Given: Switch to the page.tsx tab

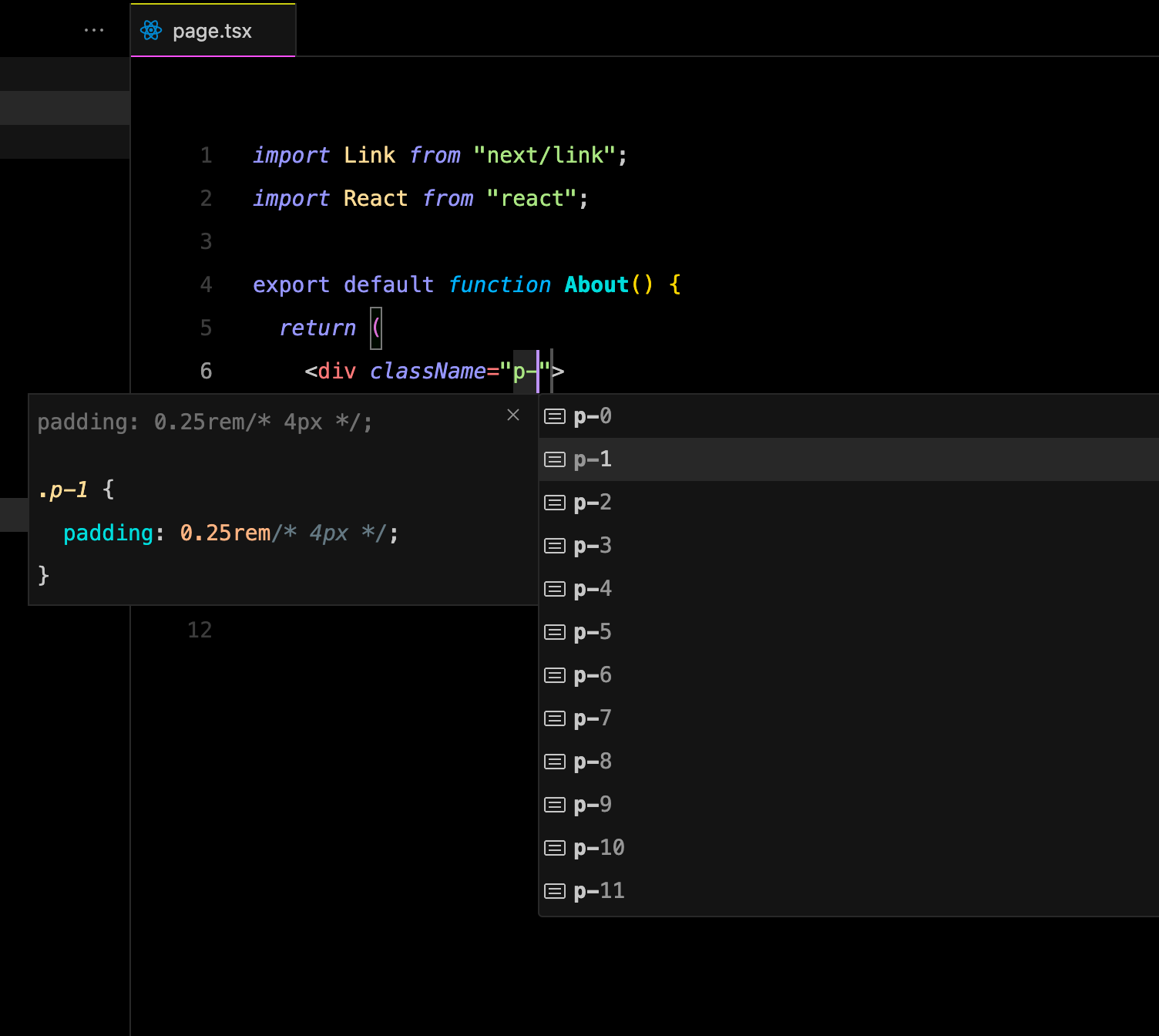Looking at the screenshot, I should point(212,31).
